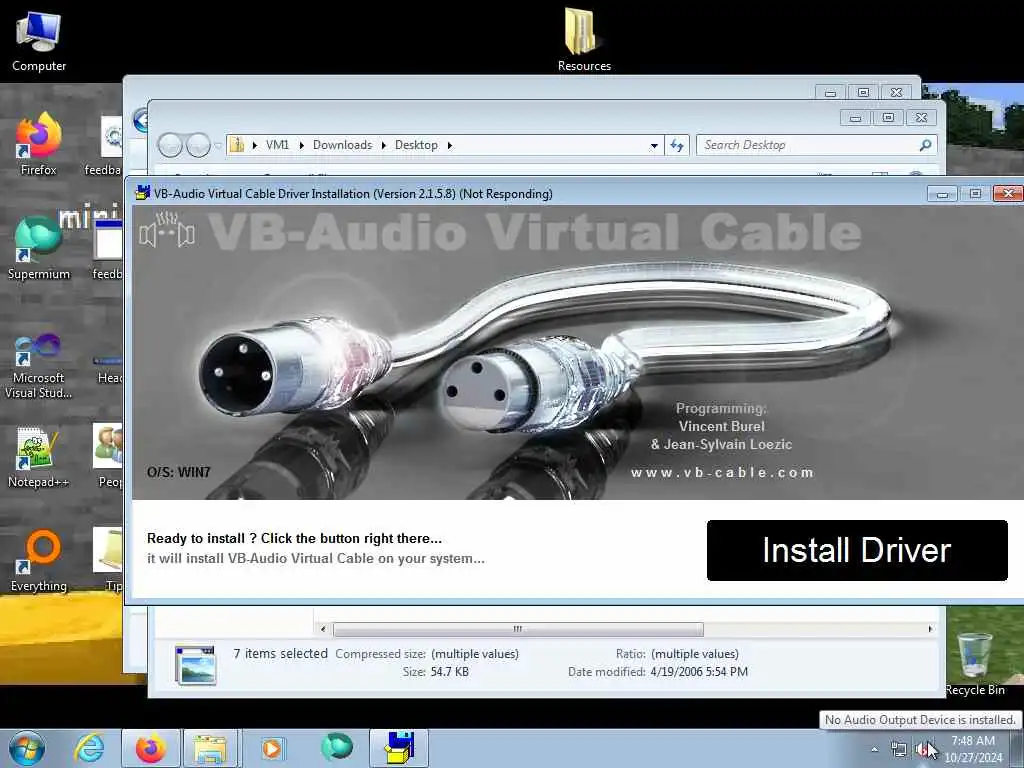Minimize the Desktop Explorer window

856,118
